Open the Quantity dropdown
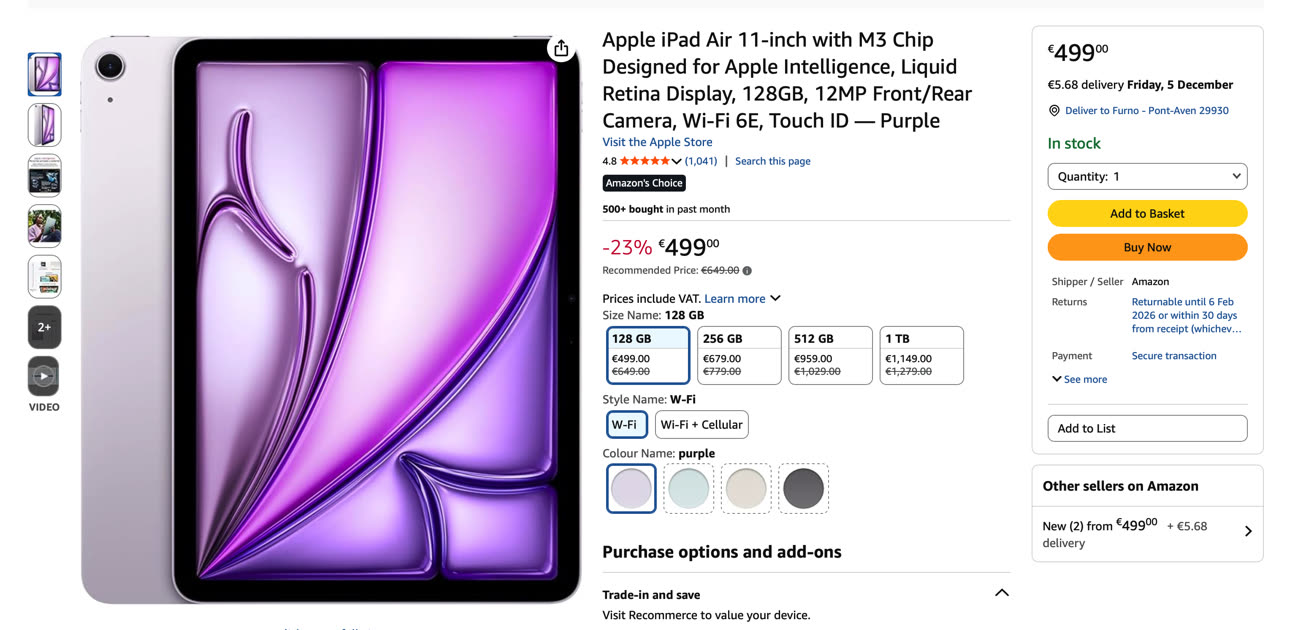Viewport: 1300px width, 630px height. click(x=1147, y=177)
